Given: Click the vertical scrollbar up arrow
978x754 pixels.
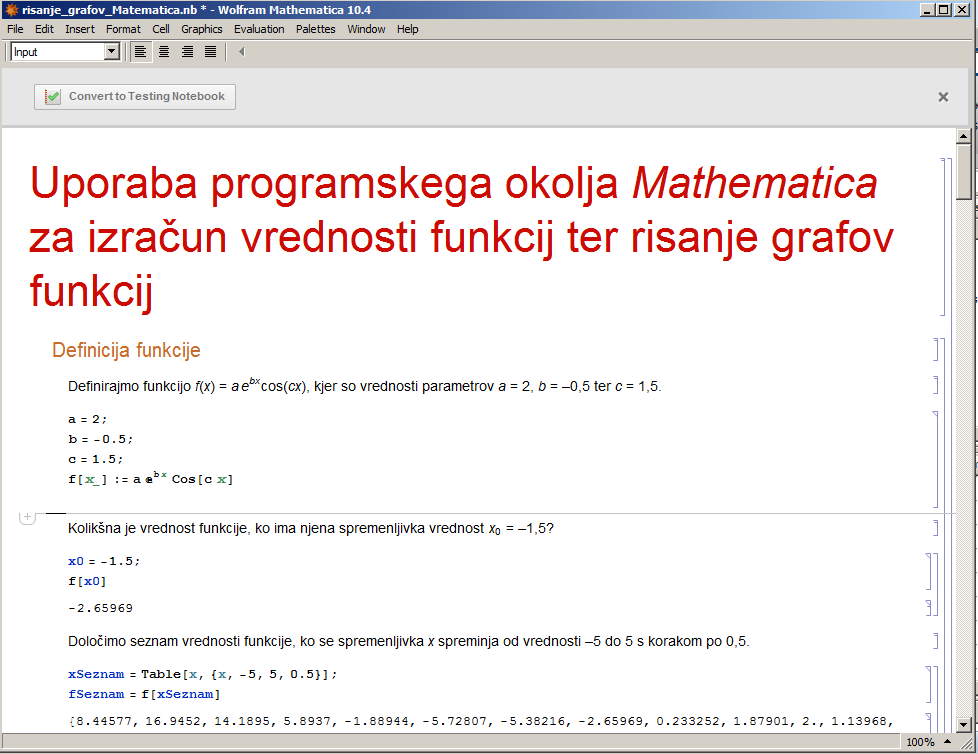Looking at the screenshot, I should coord(963,136).
